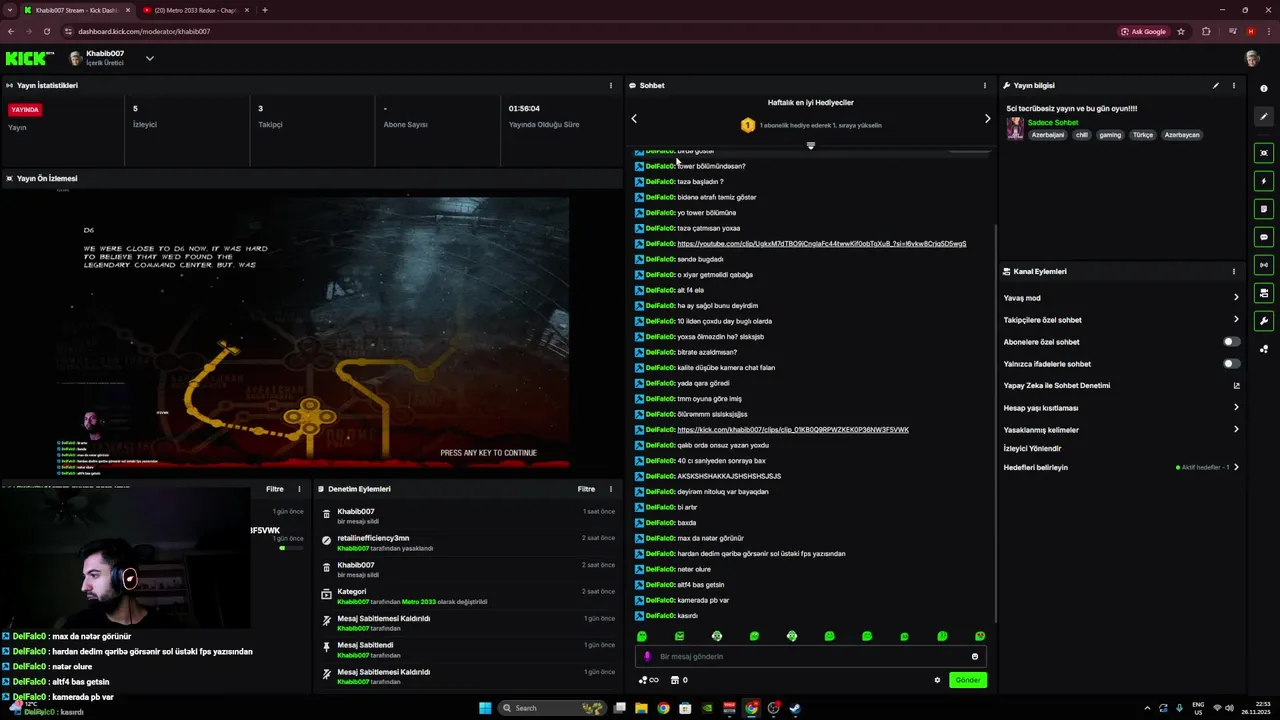This screenshot has width=1280, height=720.
Task: Open NVIDIA app from the taskbar
Action: (x=707, y=708)
